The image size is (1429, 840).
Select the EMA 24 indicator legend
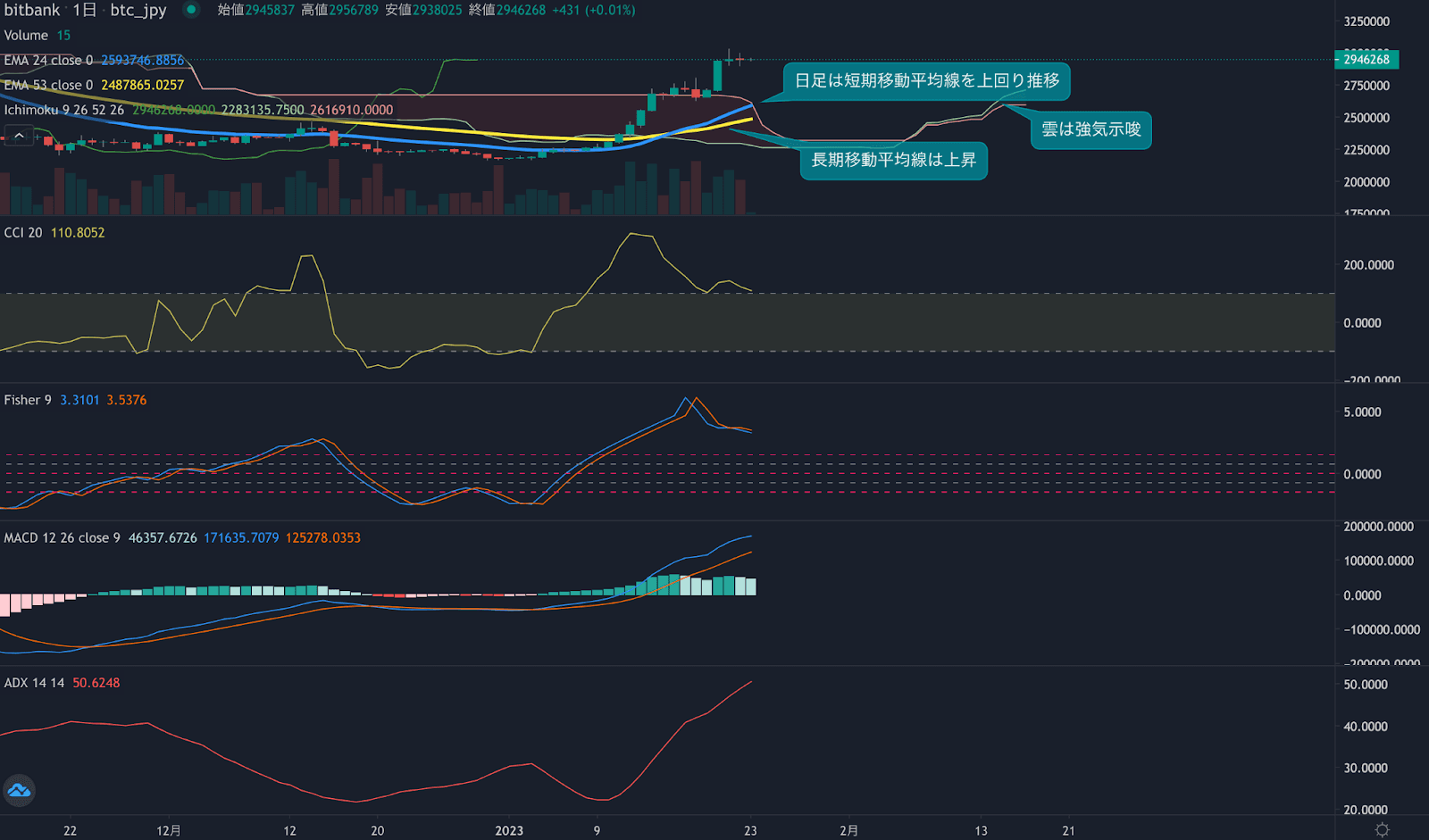click(x=48, y=61)
